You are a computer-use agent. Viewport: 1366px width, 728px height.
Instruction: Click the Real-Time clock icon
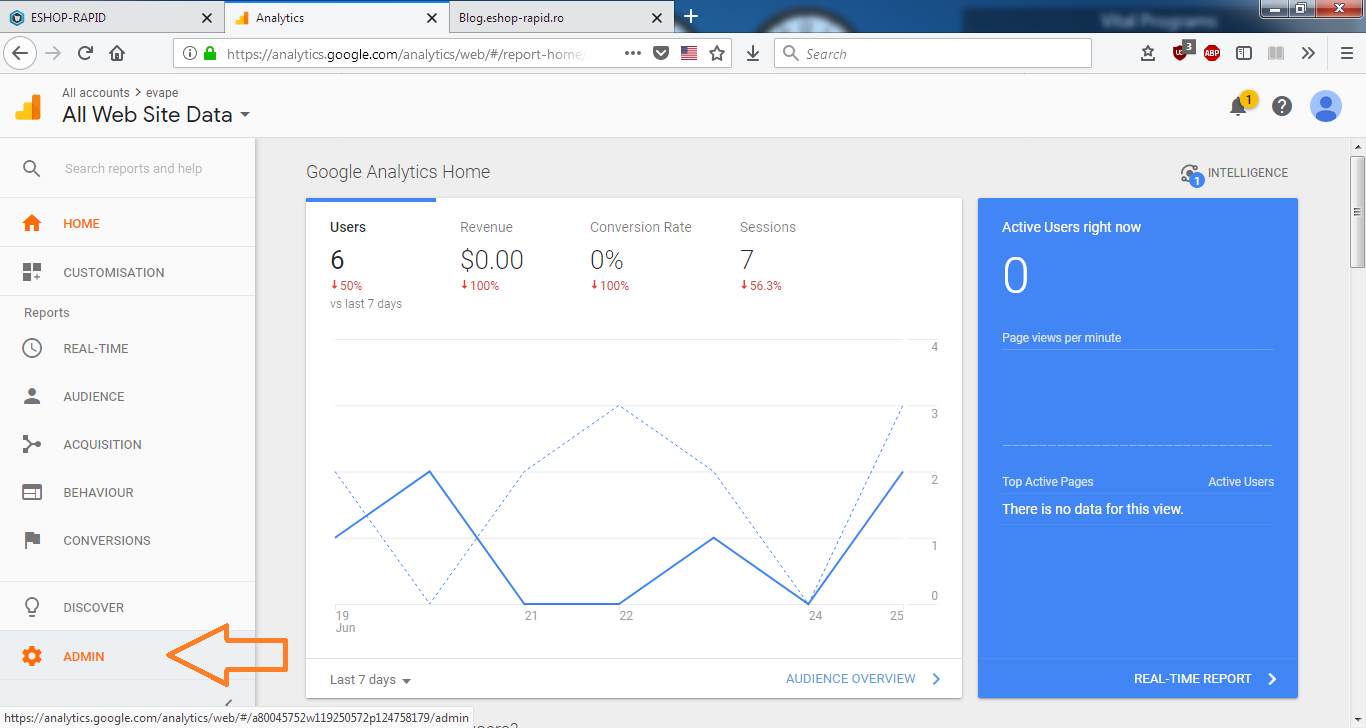(x=32, y=348)
